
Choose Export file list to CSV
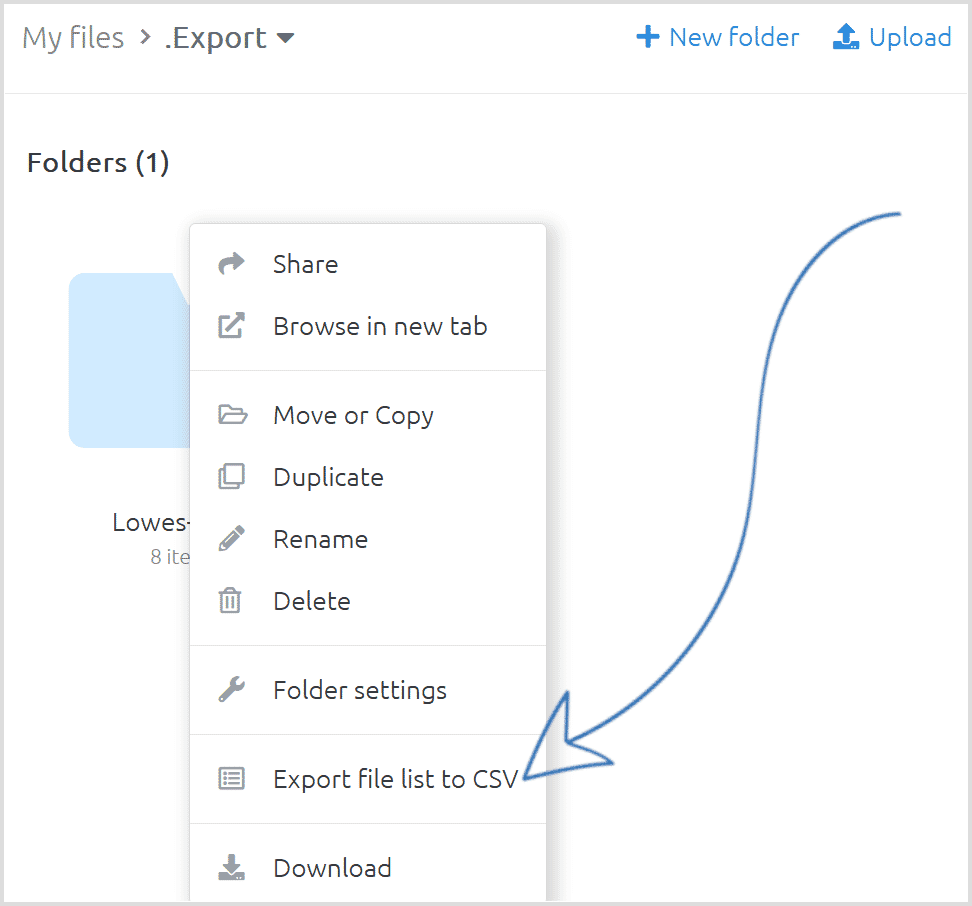[x=395, y=779]
